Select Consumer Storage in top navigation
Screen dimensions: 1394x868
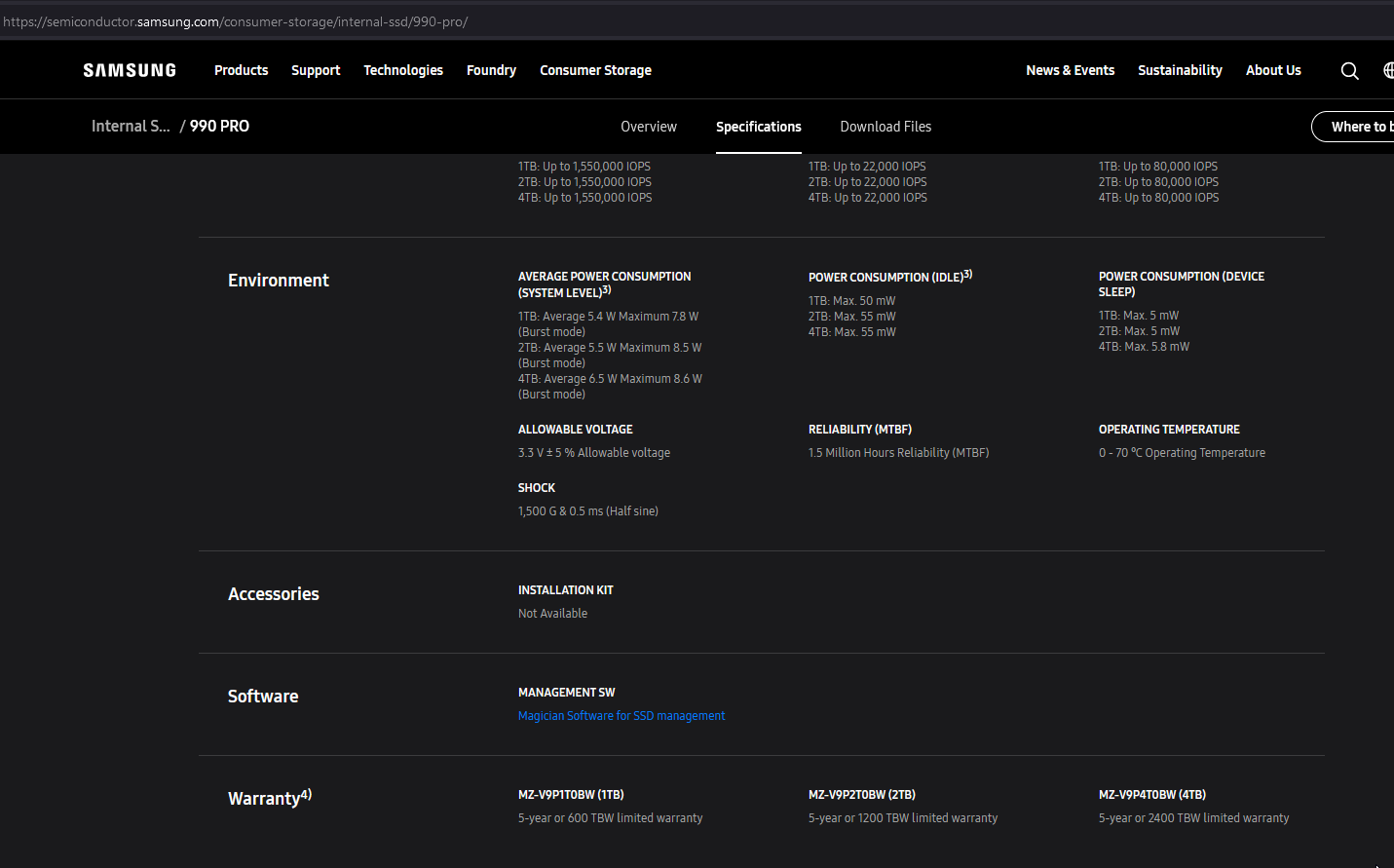pyautogui.click(x=595, y=70)
